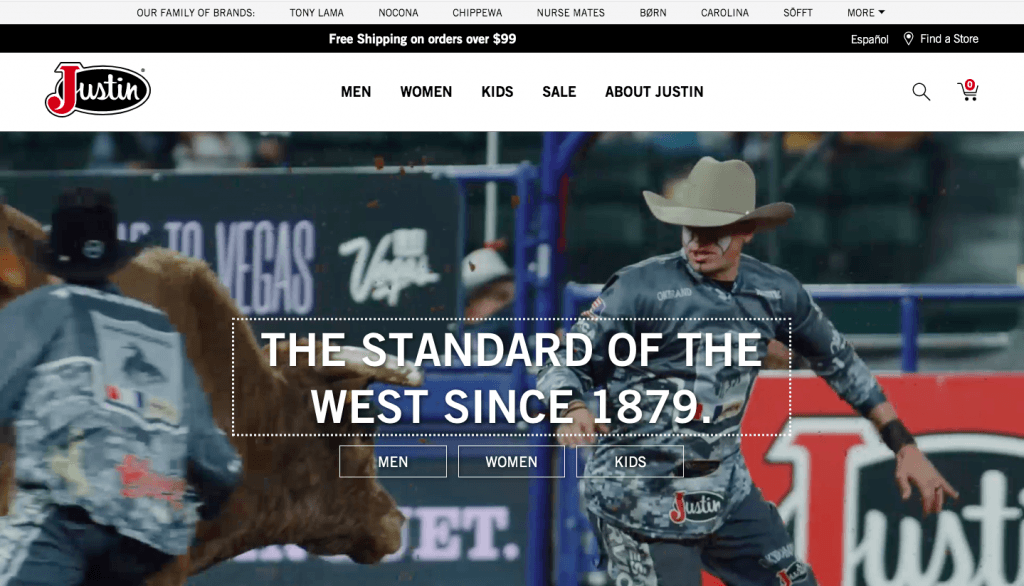The image size is (1024, 586).
Task: Select the SALE menu item
Action: coord(559,91)
